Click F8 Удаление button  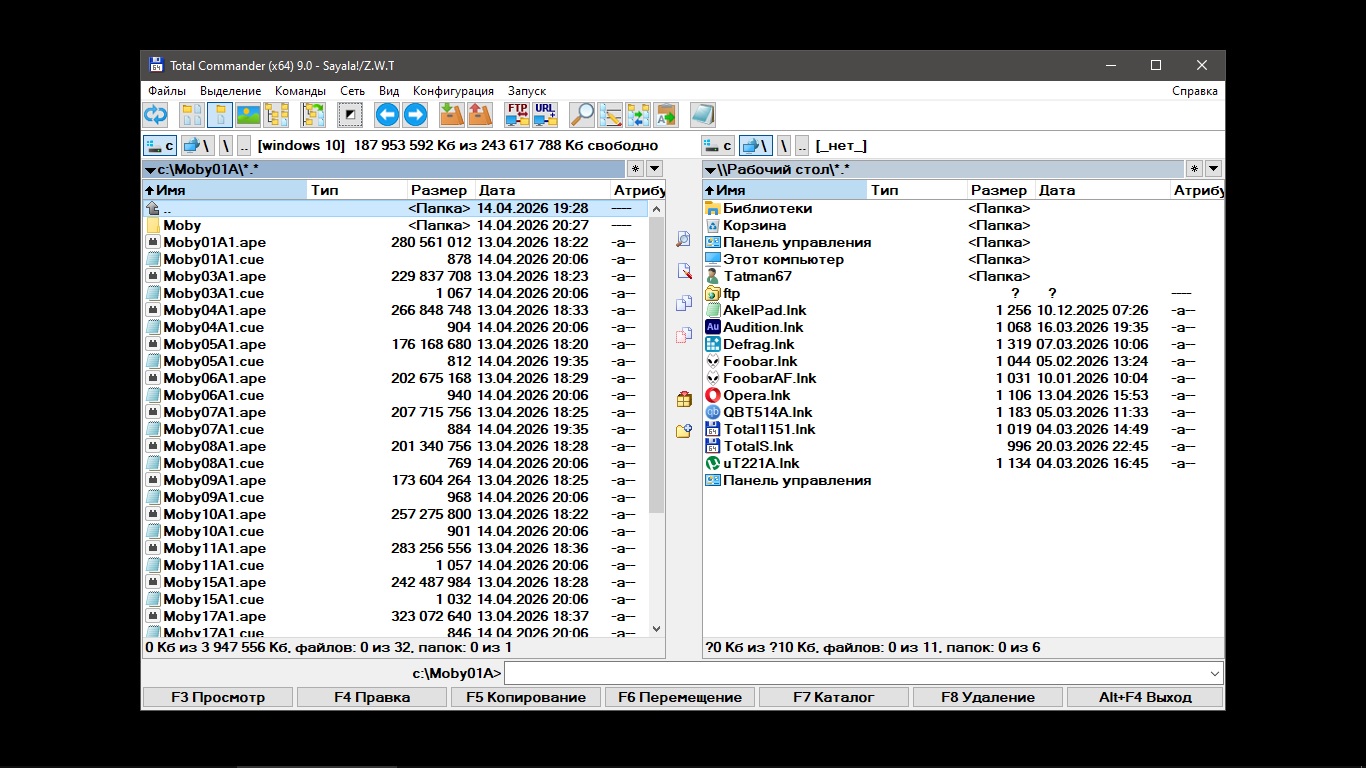988,697
